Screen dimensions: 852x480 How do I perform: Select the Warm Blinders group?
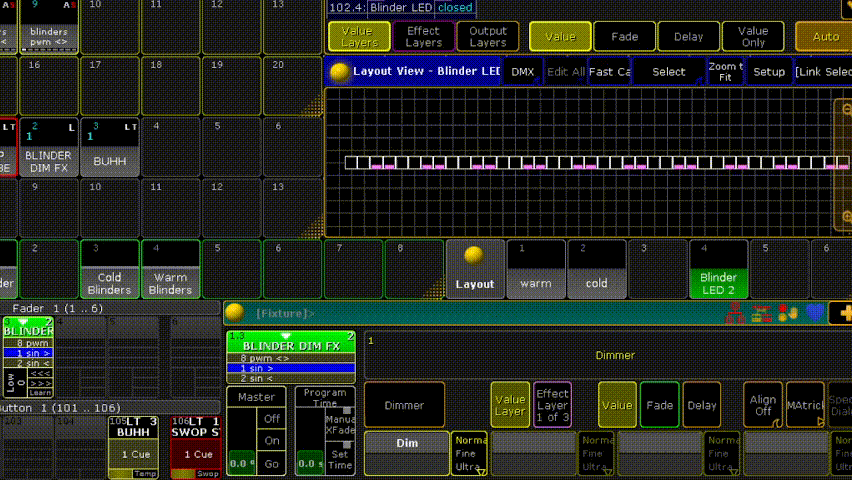[170, 269]
